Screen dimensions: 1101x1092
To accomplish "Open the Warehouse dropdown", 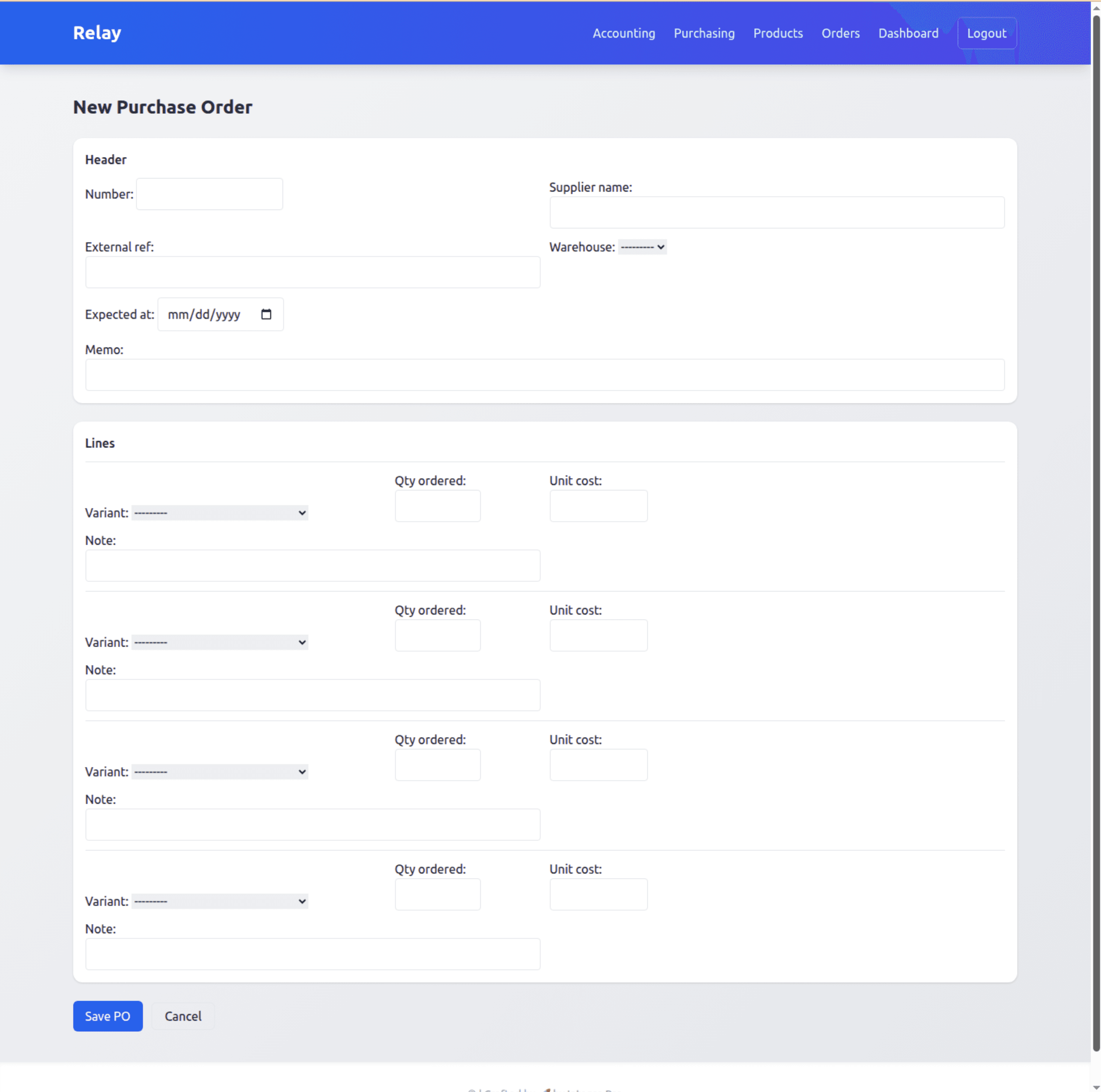I will 642,247.
